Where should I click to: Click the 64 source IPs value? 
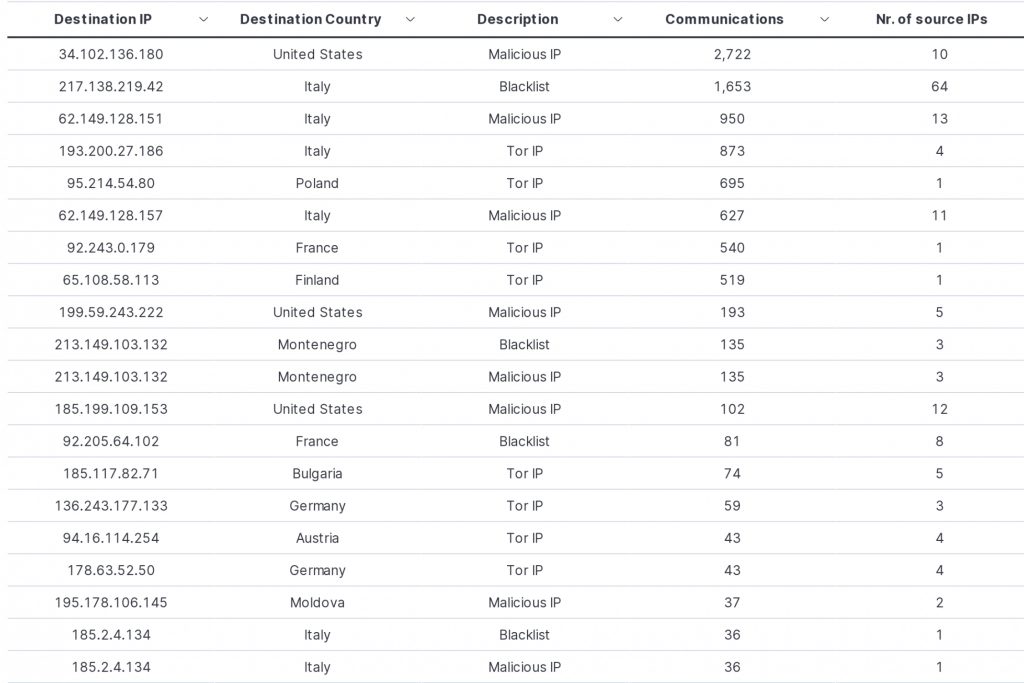(x=939, y=86)
